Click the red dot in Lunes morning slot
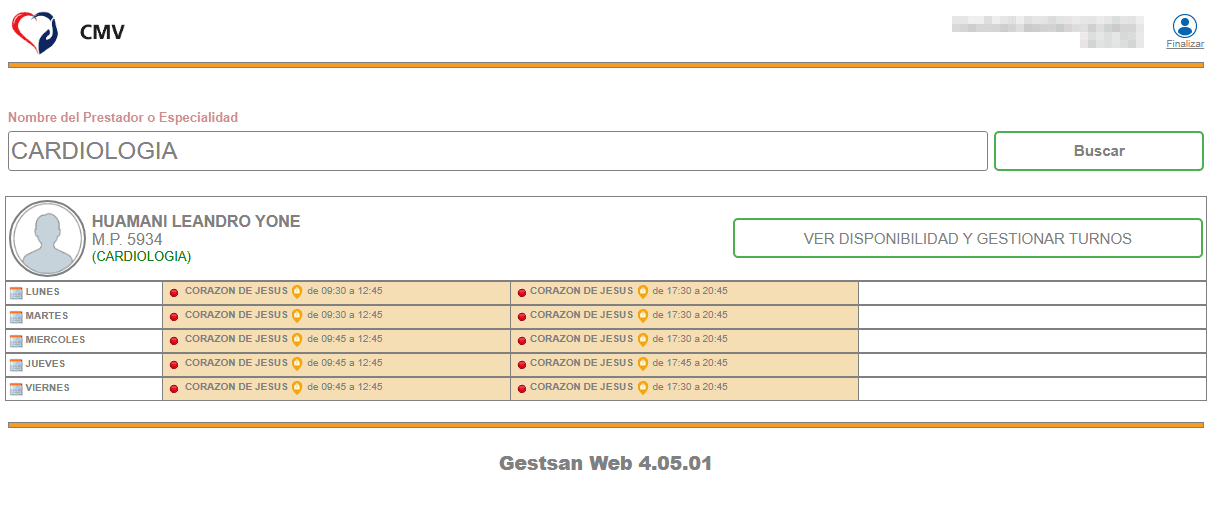 174,293
